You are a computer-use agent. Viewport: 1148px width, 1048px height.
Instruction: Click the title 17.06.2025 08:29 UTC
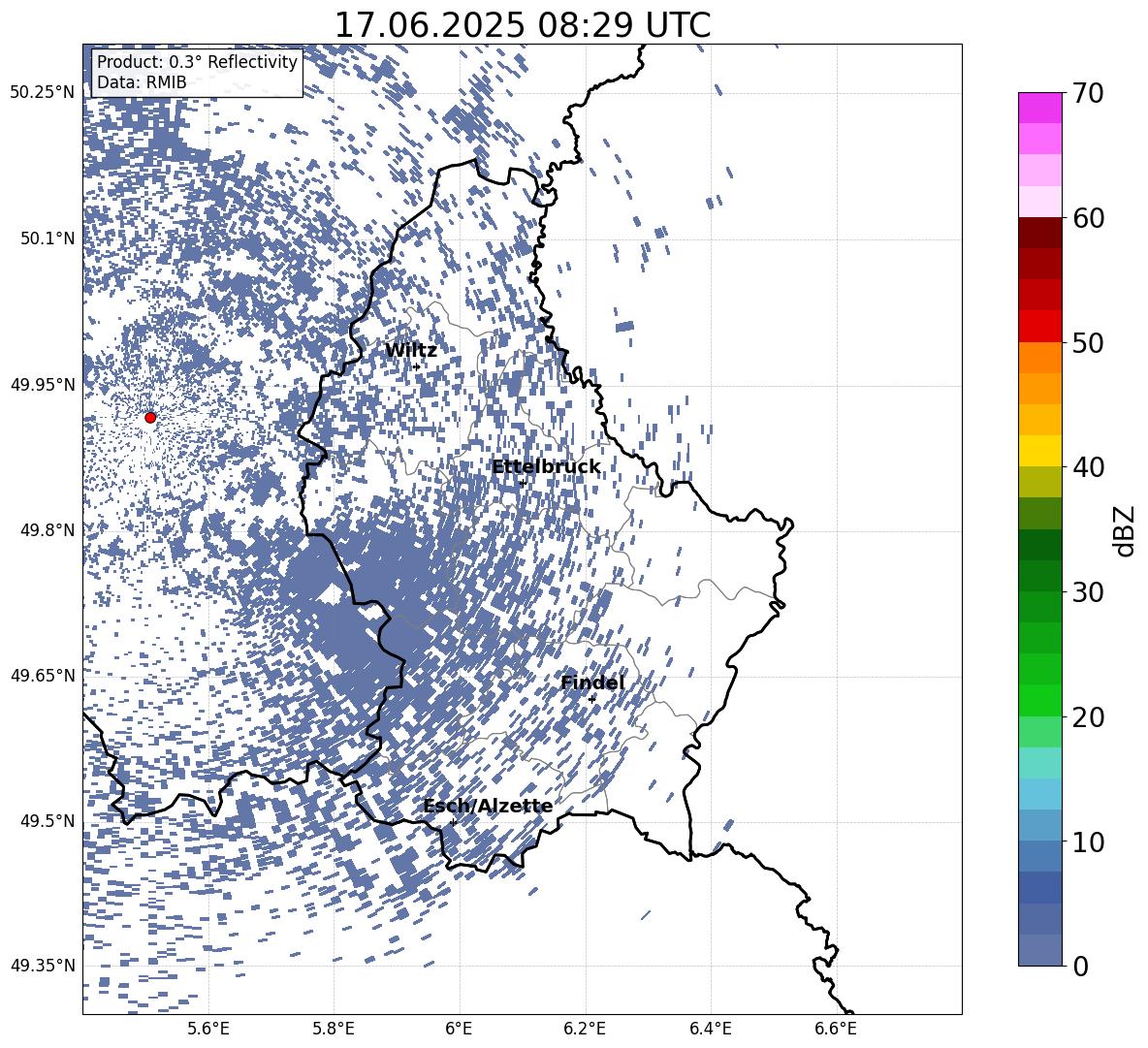tap(522, 25)
